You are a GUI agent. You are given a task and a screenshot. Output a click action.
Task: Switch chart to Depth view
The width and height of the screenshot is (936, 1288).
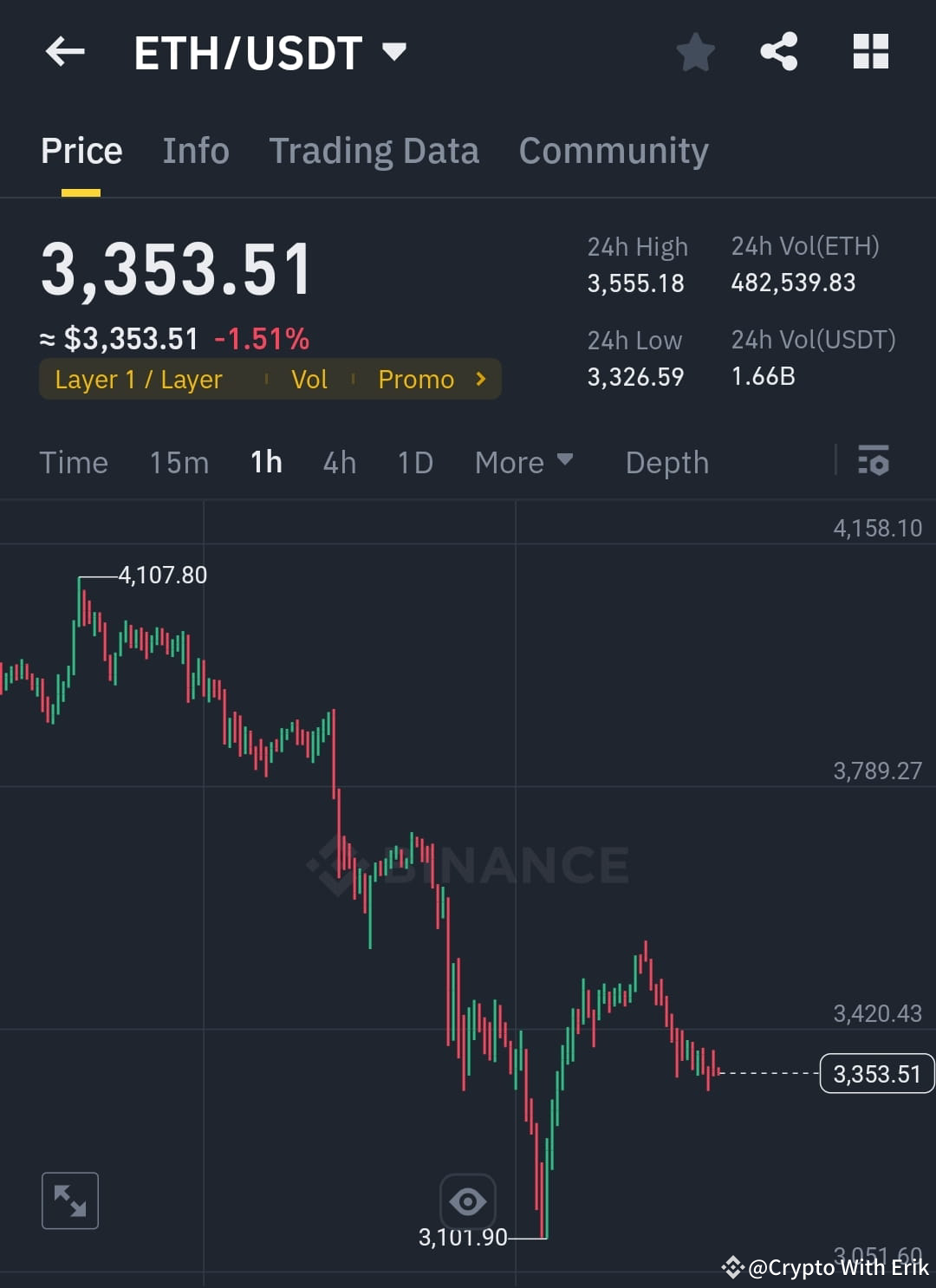pos(666,462)
